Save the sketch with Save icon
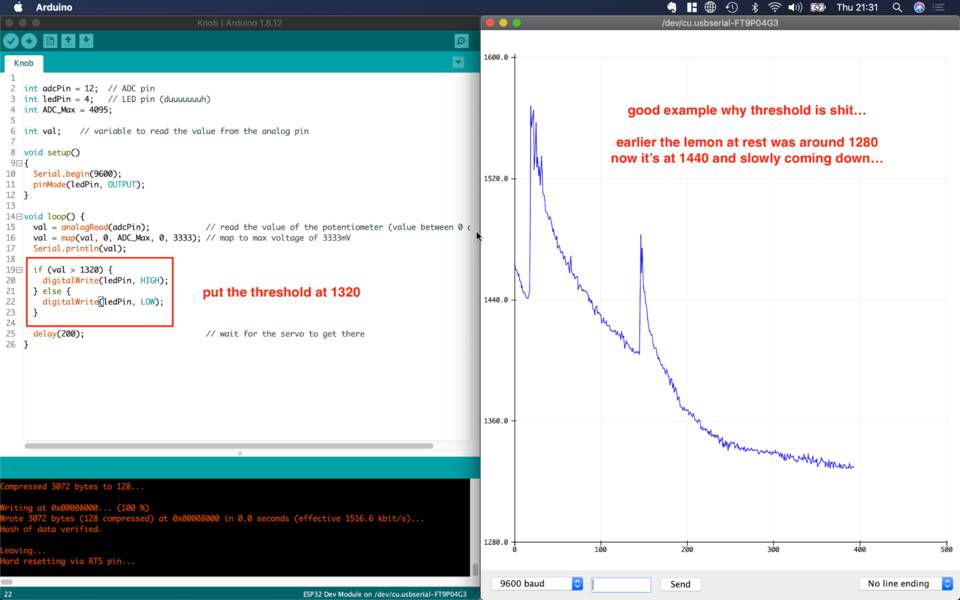This screenshot has width=960, height=600. pyautogui.click(x=86, y=41)
